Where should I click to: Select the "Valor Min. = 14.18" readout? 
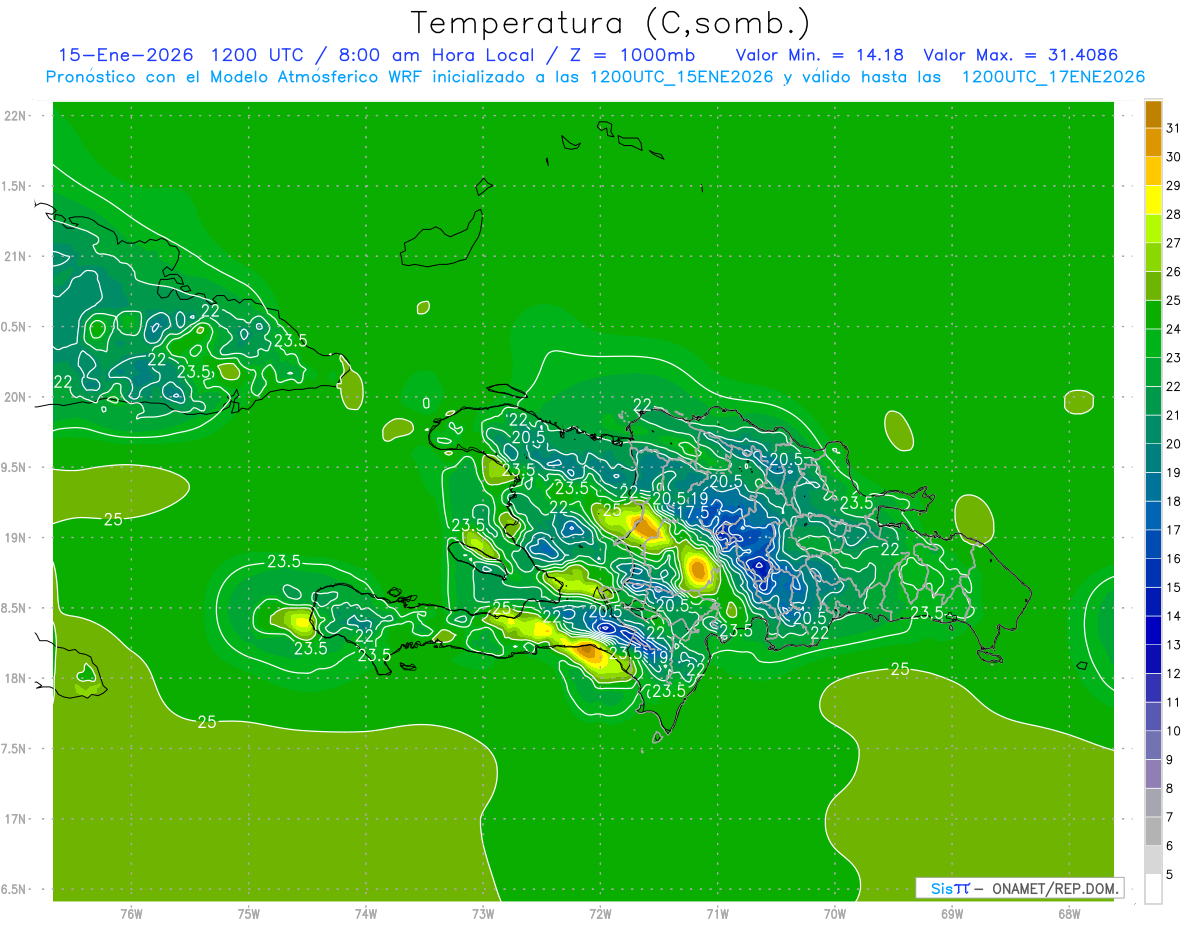[x=820, y=55]
